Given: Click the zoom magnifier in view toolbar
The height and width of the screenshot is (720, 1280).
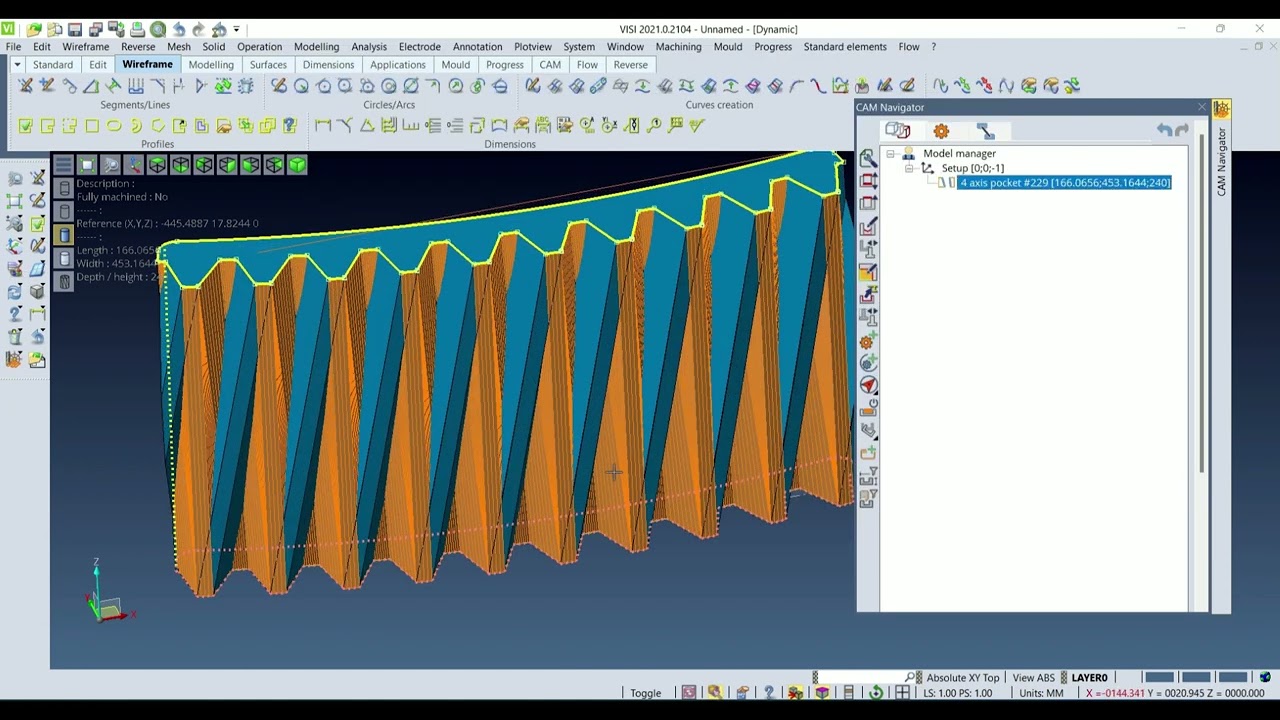Looking at the screenshot, I should [x=110, y=165].
